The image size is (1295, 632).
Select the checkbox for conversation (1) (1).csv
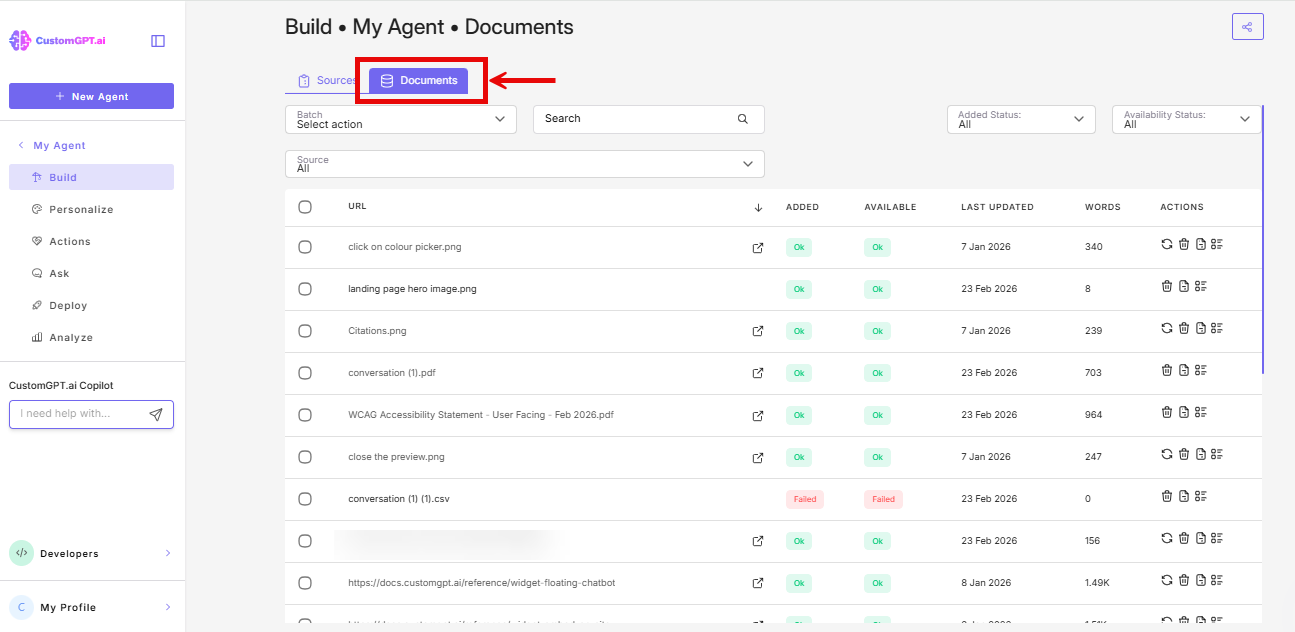tap(305, 498)
